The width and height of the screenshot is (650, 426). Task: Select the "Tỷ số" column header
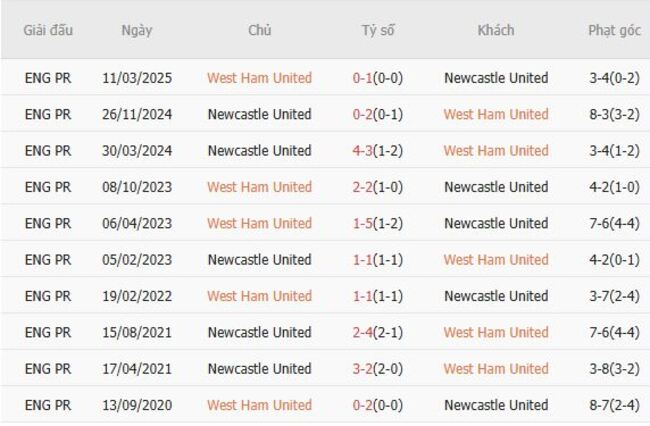click(x=378, y=30)
